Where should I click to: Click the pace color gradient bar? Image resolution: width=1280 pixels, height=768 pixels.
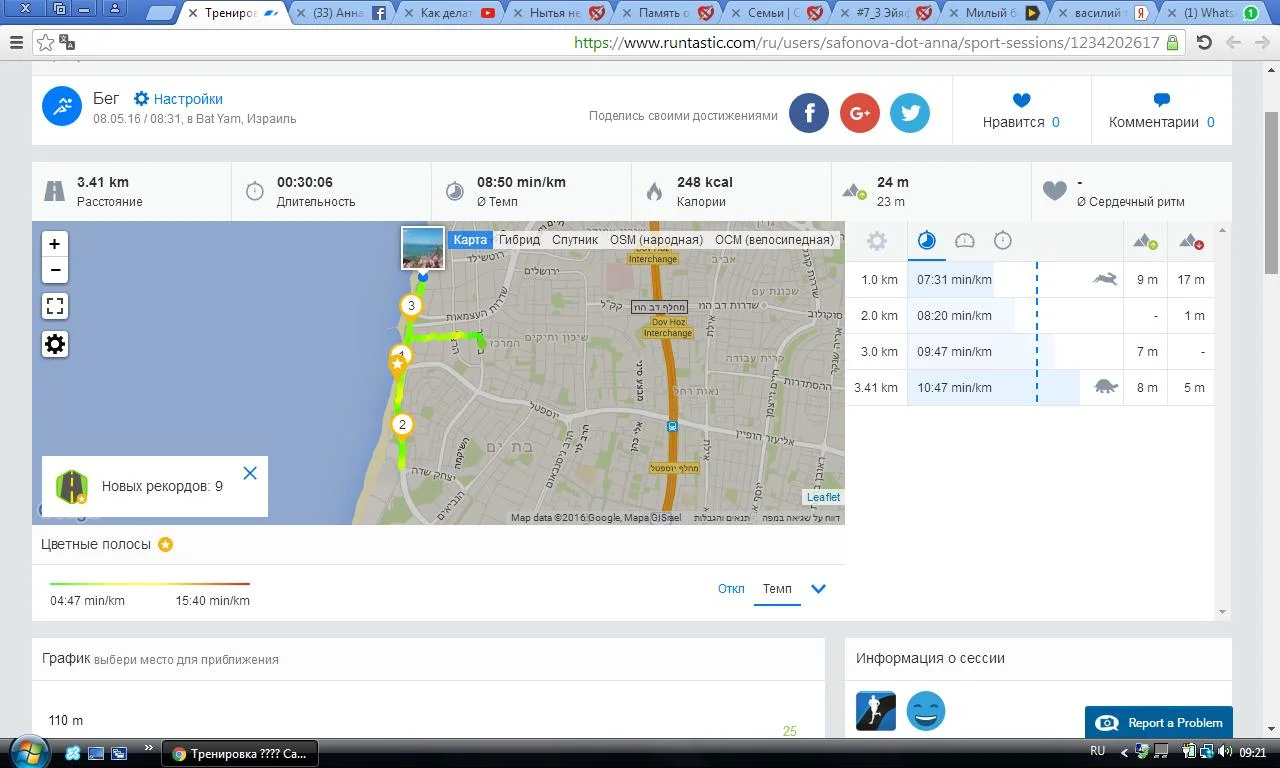click(150, 583)
